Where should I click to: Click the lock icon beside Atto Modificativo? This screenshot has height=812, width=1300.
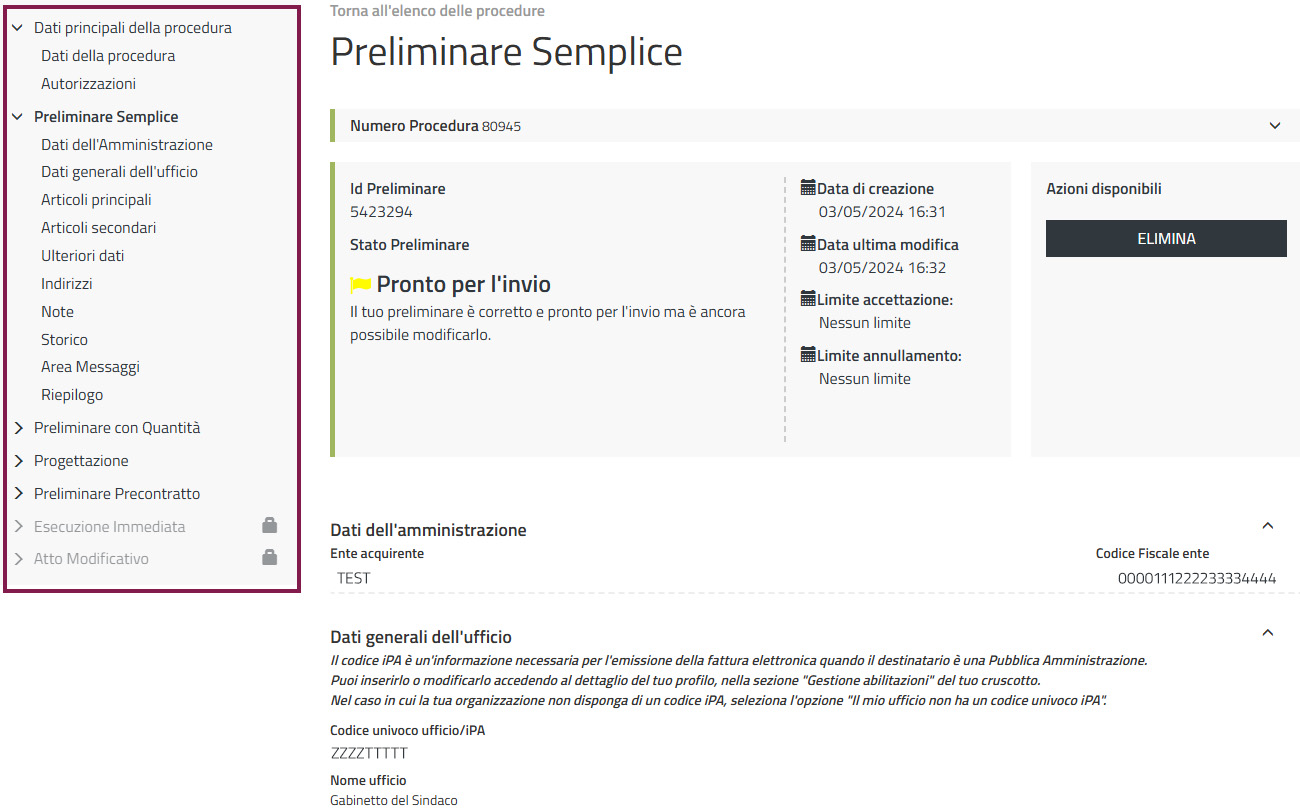pyautogui.click(x=269, y=558)
